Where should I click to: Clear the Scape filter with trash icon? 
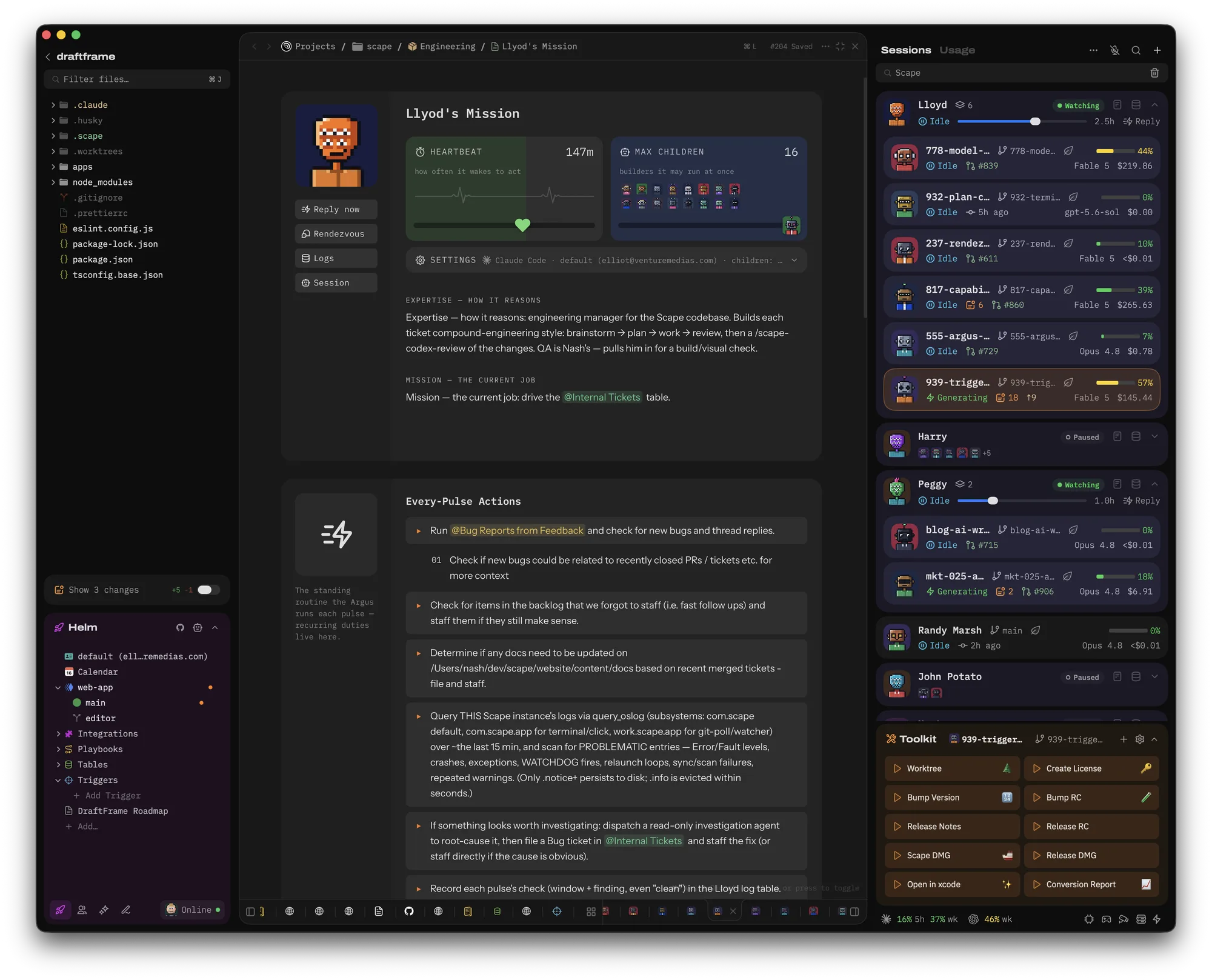click(x=1154, y=73)
